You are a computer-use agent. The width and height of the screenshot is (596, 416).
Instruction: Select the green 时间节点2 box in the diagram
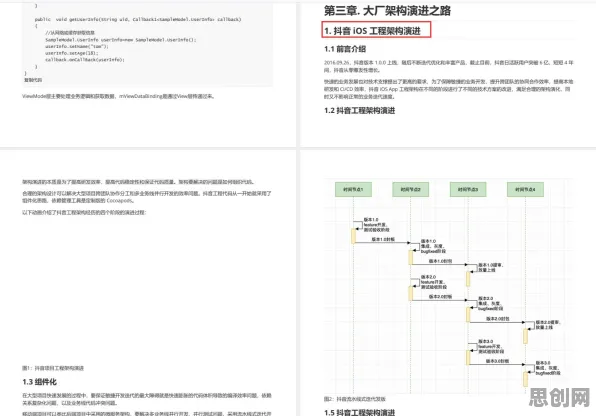pyautogui.click(x=411, y=189)
